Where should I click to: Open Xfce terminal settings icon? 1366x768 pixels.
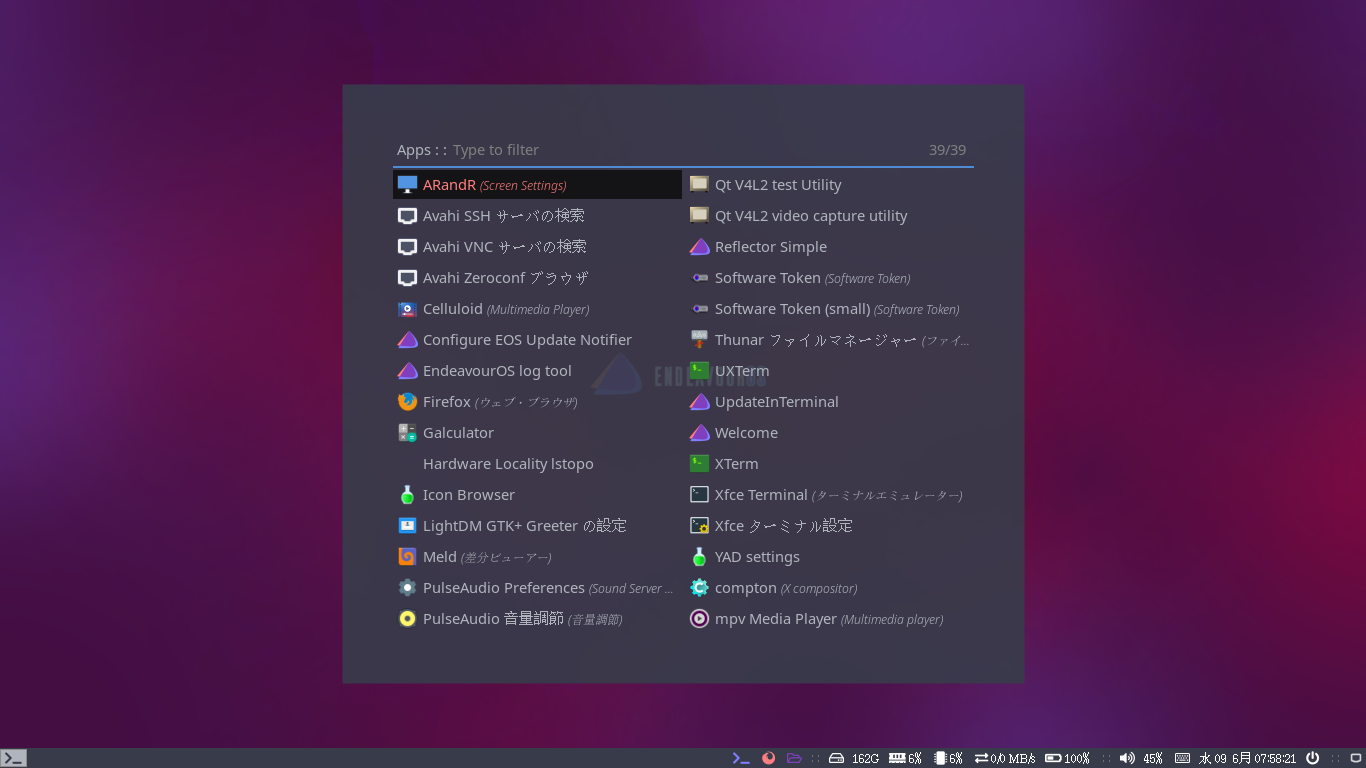pyautogui.click(x=699, y=526)
